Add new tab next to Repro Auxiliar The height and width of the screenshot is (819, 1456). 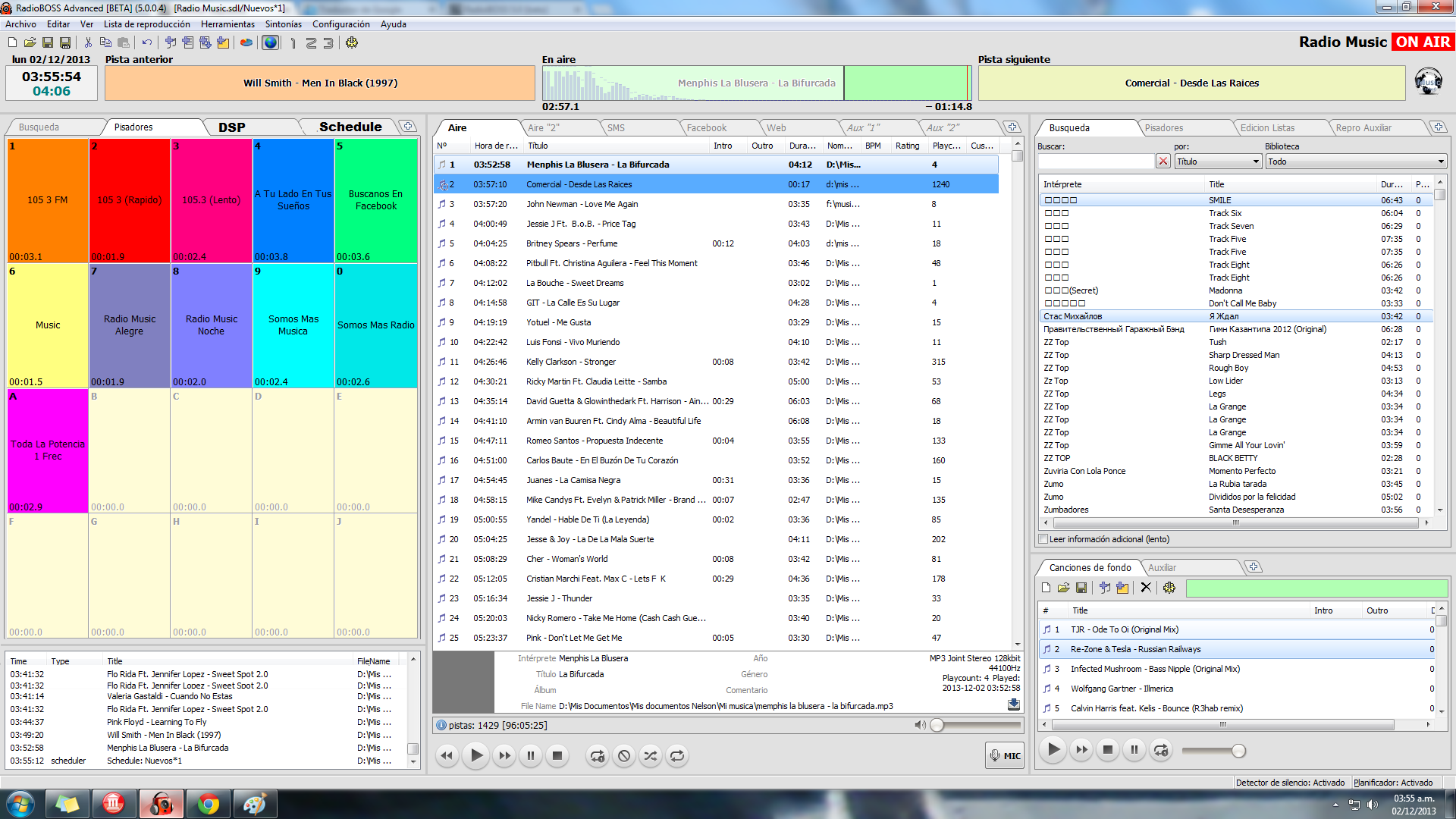(1439, 127)
